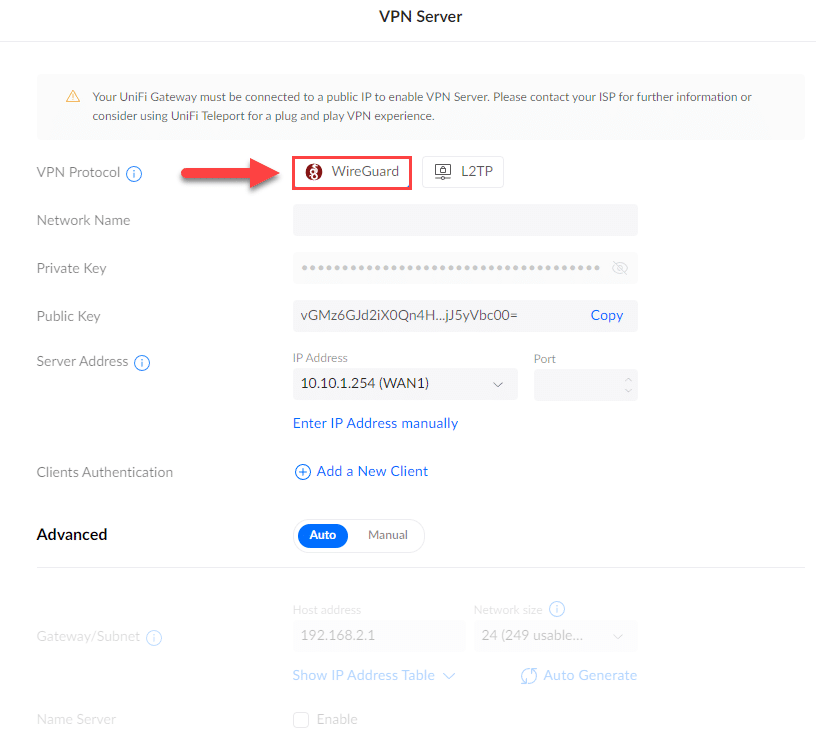
Task: Reveal the Private Key with eye icon
Action: pos(619,268)
